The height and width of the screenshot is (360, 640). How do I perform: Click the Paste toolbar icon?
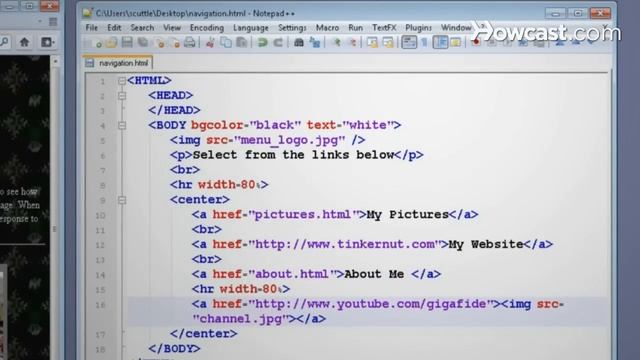tap(242, 42)
